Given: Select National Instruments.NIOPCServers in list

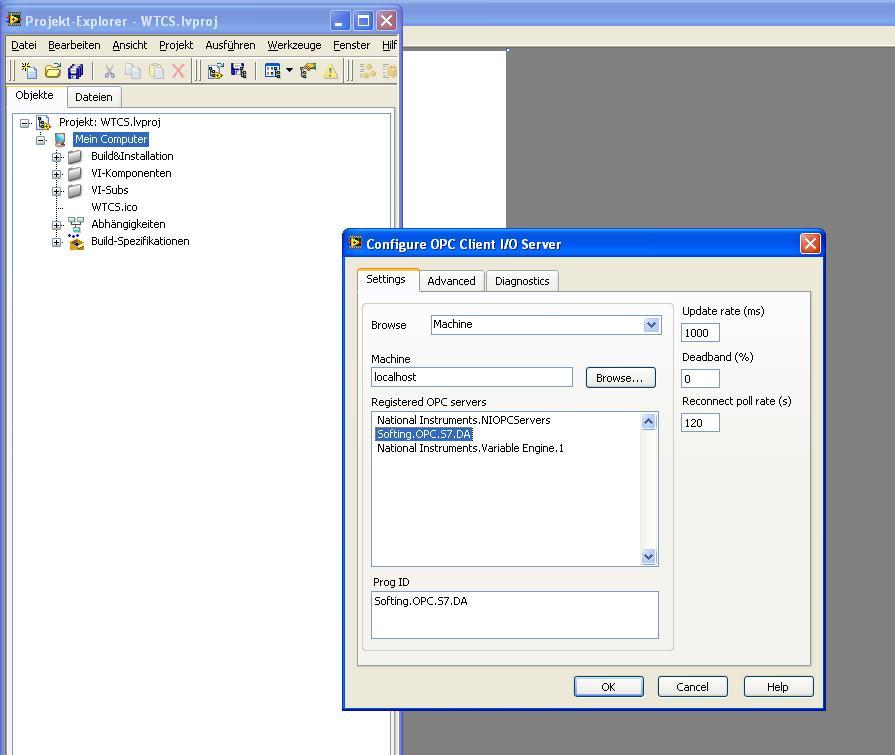Looking at the screenshot, I should (x=463, y=420).
